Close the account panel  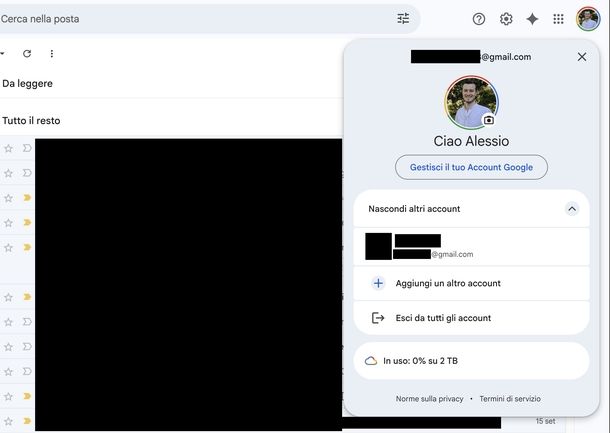582,57
